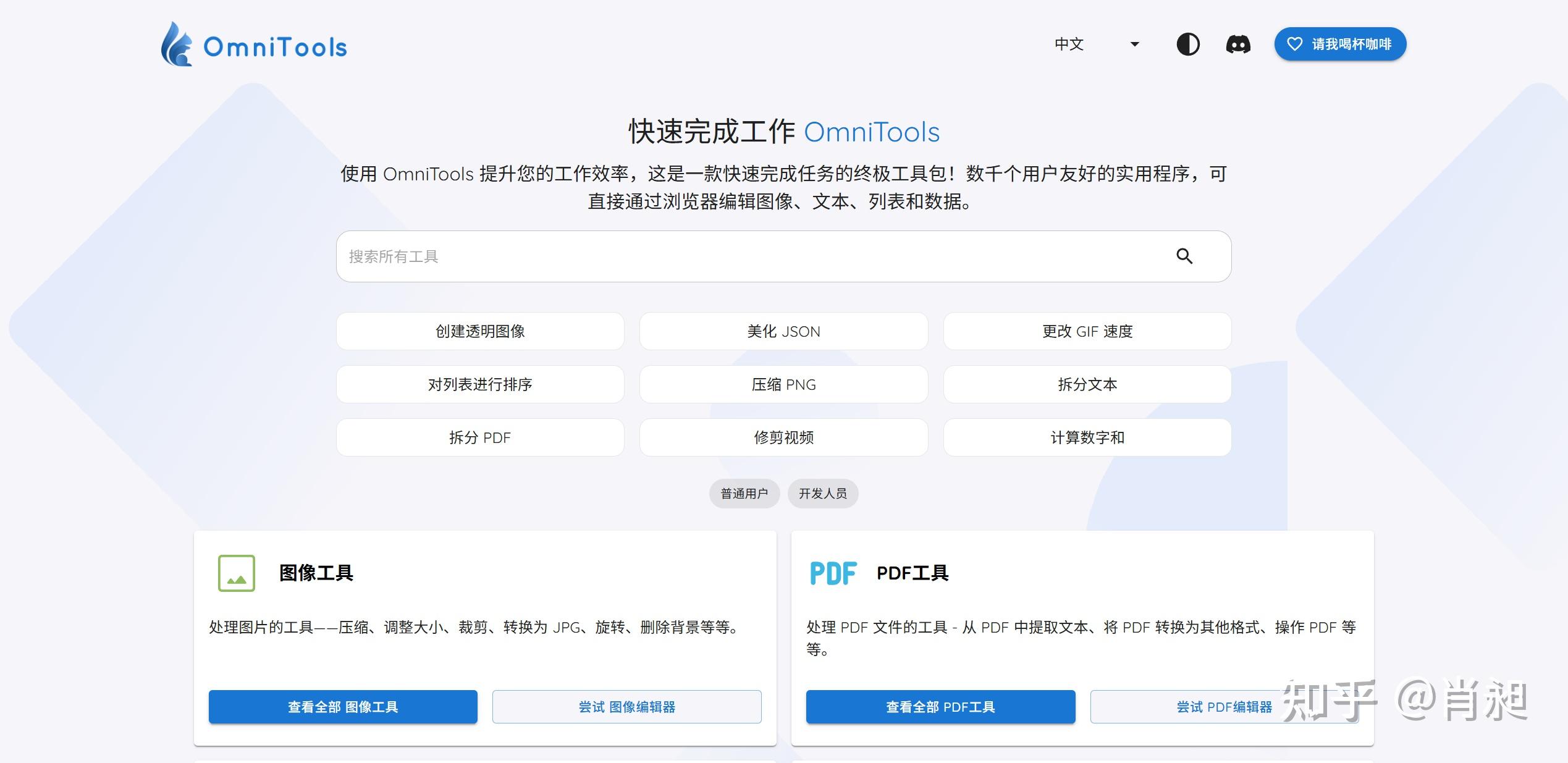Click the OmniTools logo
1568x763 pixels.
point(254,44)
